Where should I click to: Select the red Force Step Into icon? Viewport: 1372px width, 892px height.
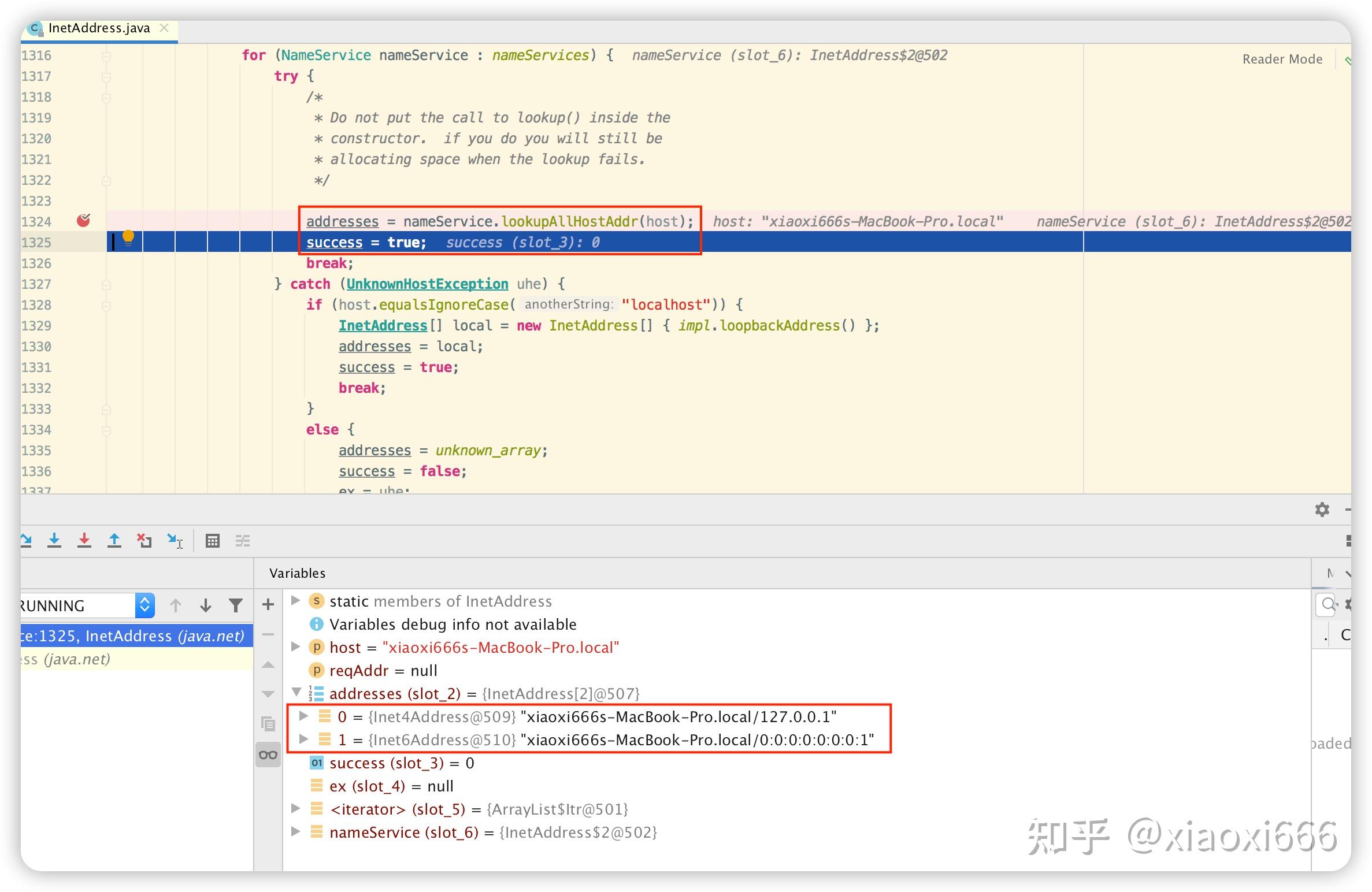[x=85, y=540]
